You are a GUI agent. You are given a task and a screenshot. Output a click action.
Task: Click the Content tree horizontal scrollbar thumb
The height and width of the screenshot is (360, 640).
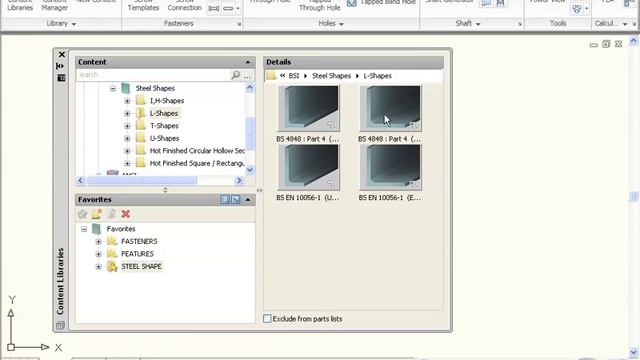coord(142,180)
